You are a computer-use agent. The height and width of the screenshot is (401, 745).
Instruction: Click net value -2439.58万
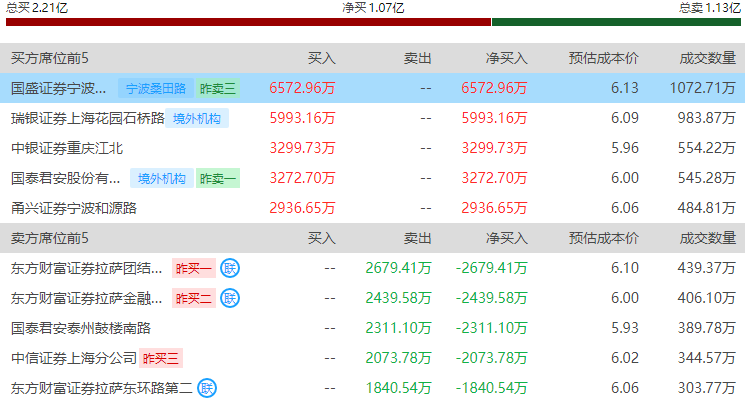(491, 298)
